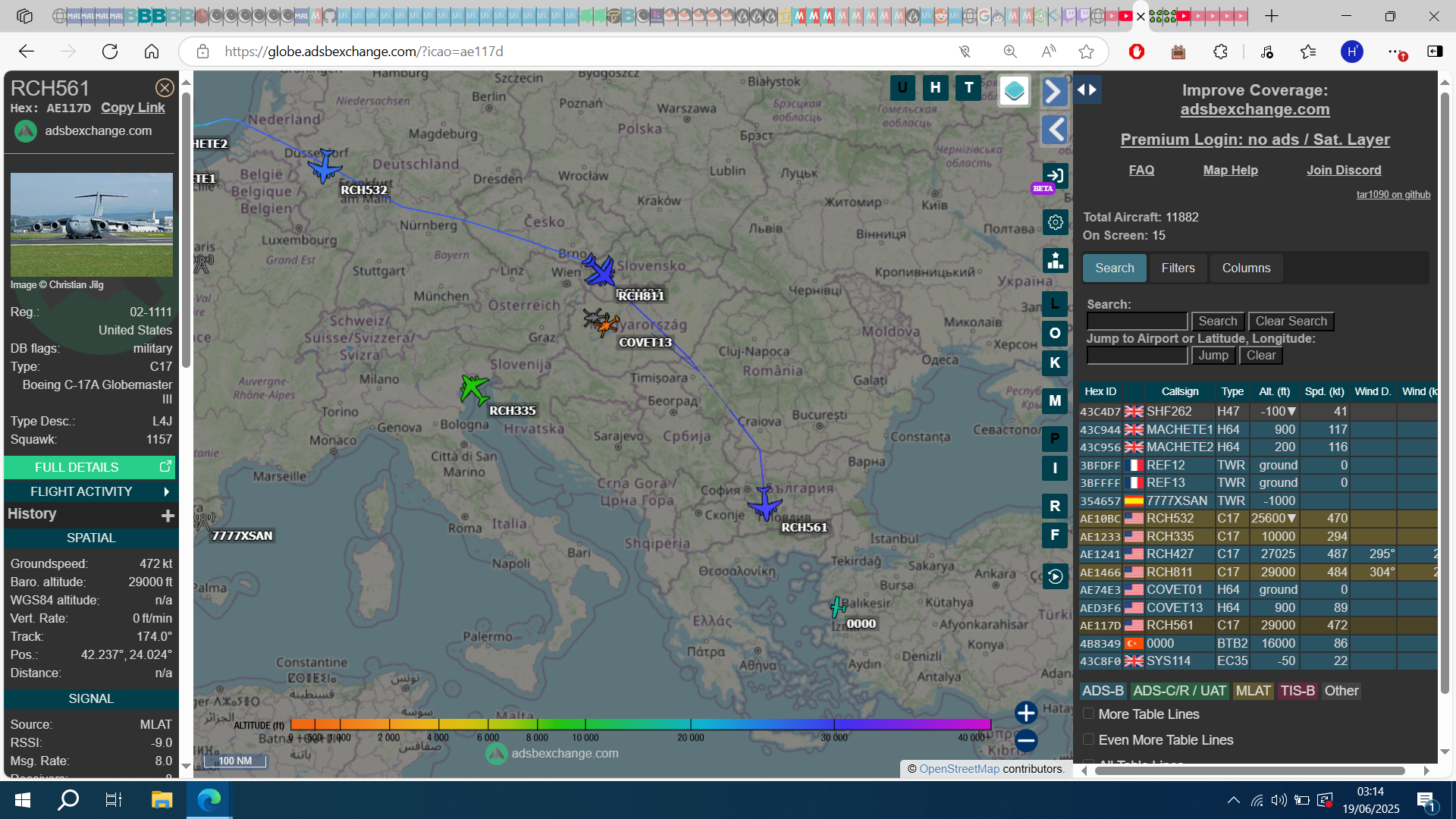
Task: Enable the Even More Table Lines checkbox
Action: [1088, 739]
